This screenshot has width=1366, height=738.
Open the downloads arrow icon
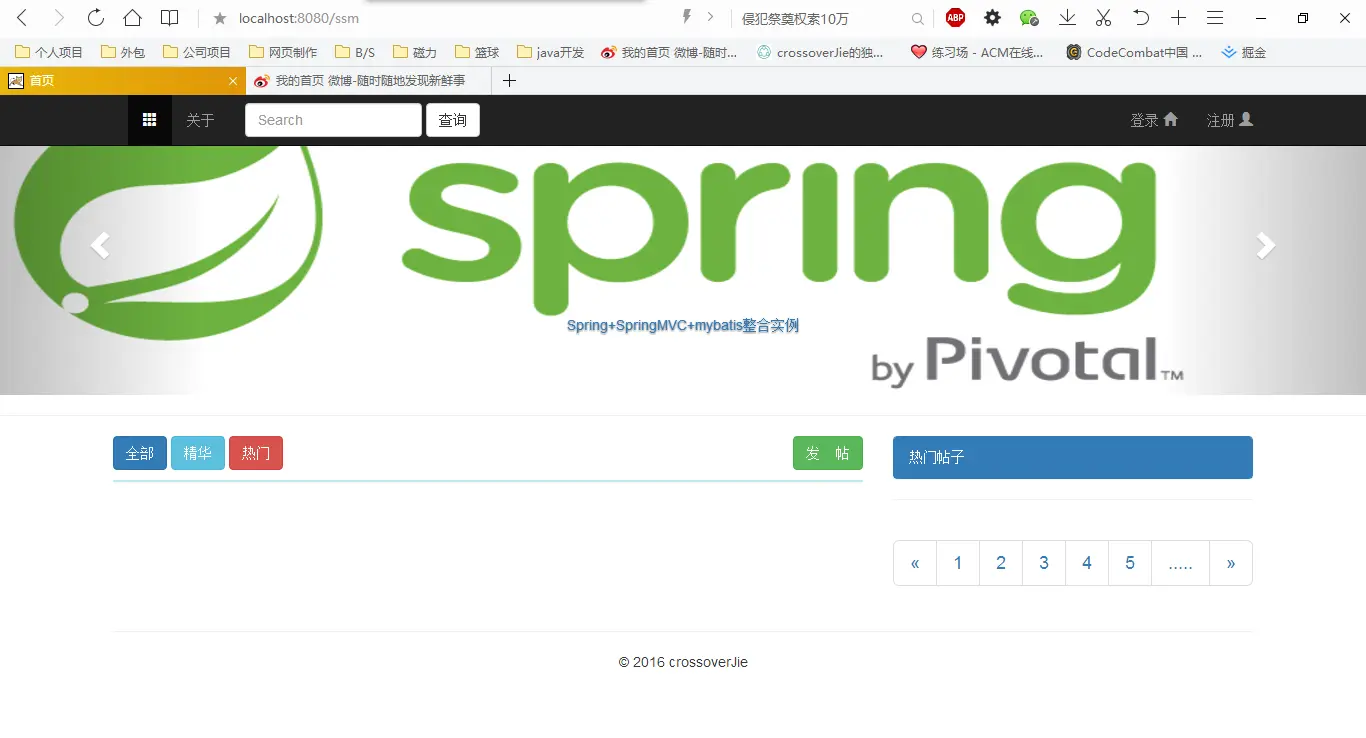(1067, 17)
